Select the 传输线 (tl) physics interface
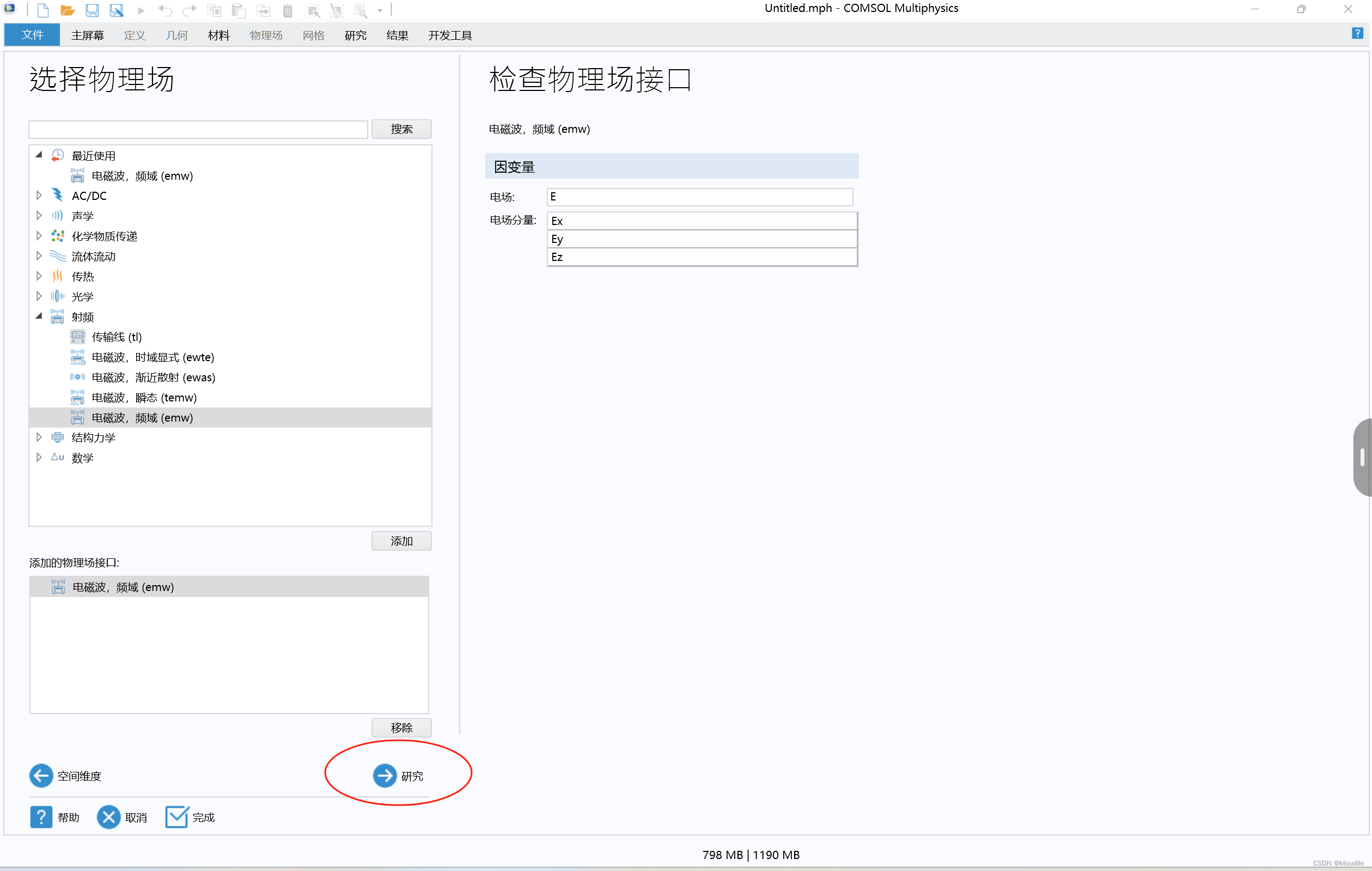Viewport: 1372px width, 871px height. [117, 337]
